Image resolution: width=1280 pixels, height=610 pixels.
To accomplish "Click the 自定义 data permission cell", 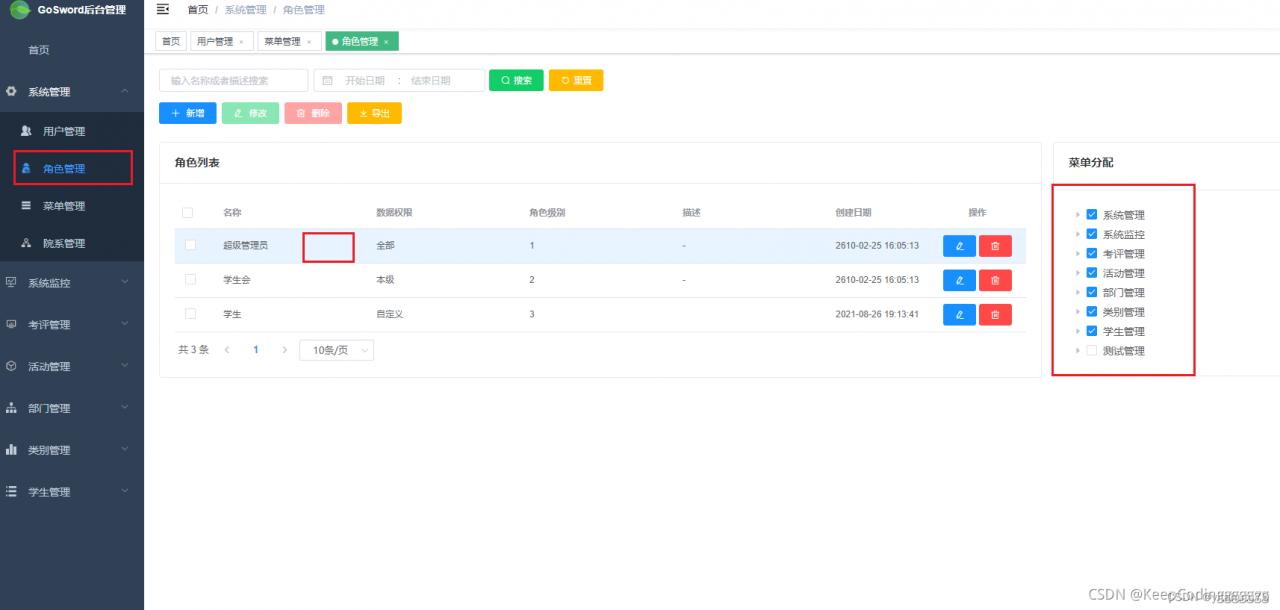I will [x=389, y=314].
